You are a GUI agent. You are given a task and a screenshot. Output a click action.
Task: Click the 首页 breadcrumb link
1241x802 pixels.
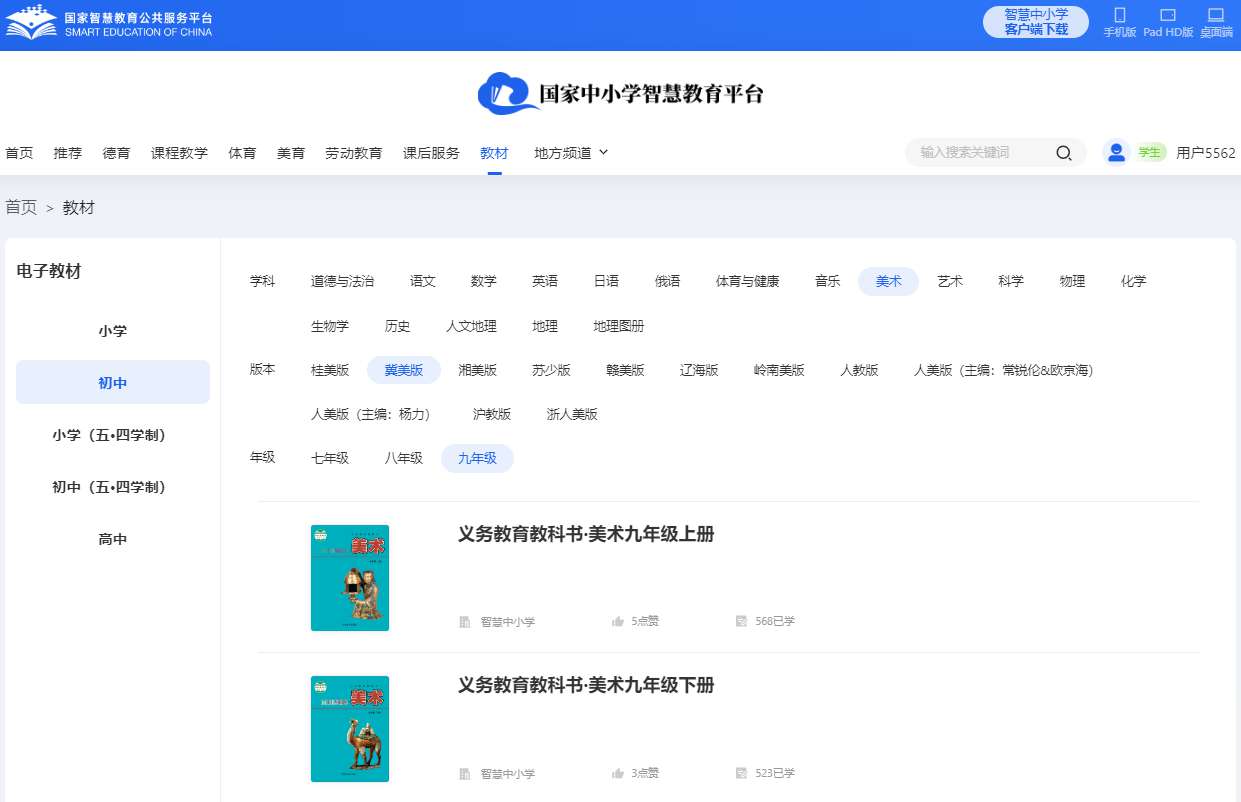click(x=21, y=208)
